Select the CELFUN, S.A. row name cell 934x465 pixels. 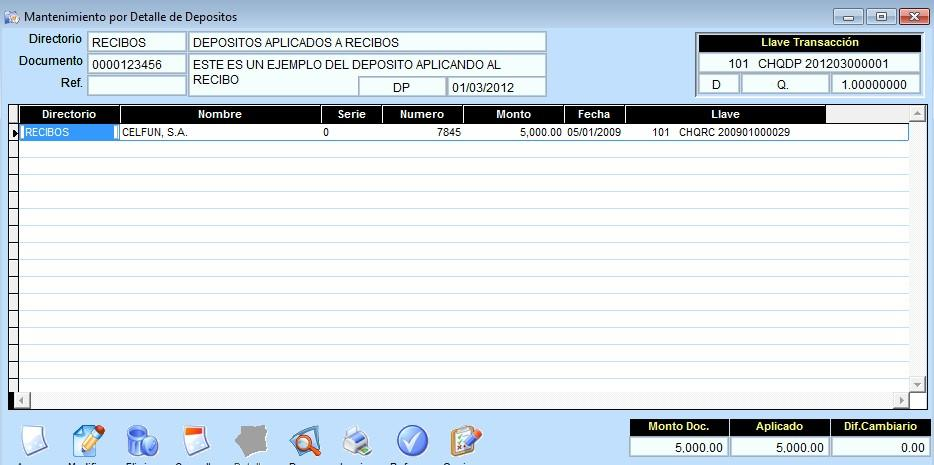pos(220,132)
